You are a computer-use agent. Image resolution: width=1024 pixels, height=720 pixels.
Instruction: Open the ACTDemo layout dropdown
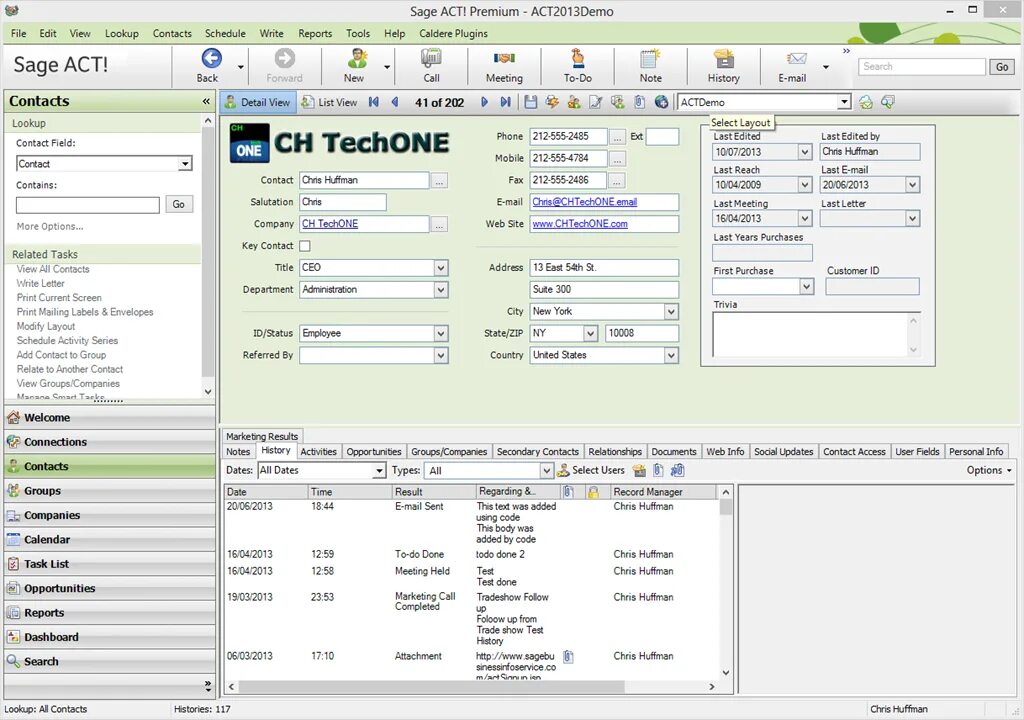point(844,102)
